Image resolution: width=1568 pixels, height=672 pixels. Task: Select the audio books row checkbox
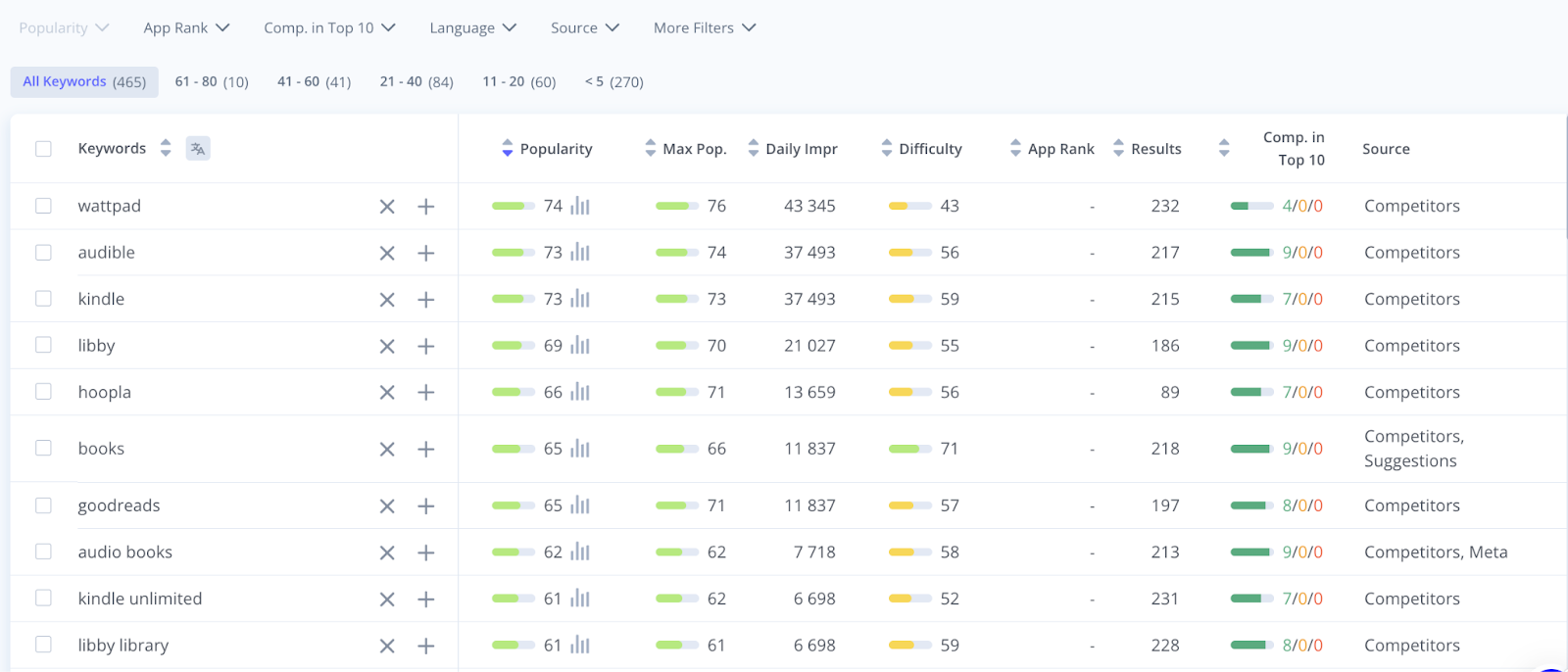tap(43, 552)
